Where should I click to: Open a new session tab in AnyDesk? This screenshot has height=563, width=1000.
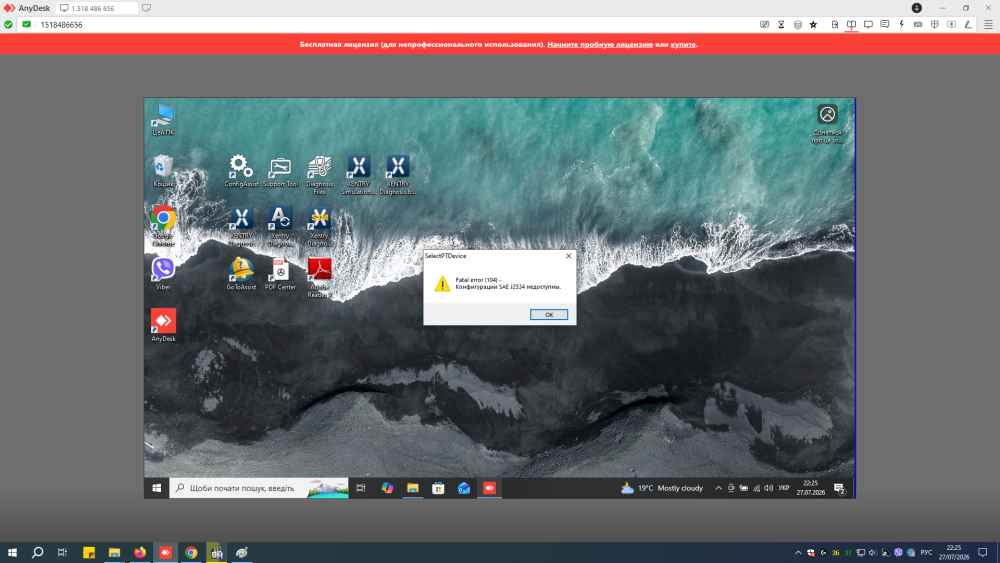point(146,8)
